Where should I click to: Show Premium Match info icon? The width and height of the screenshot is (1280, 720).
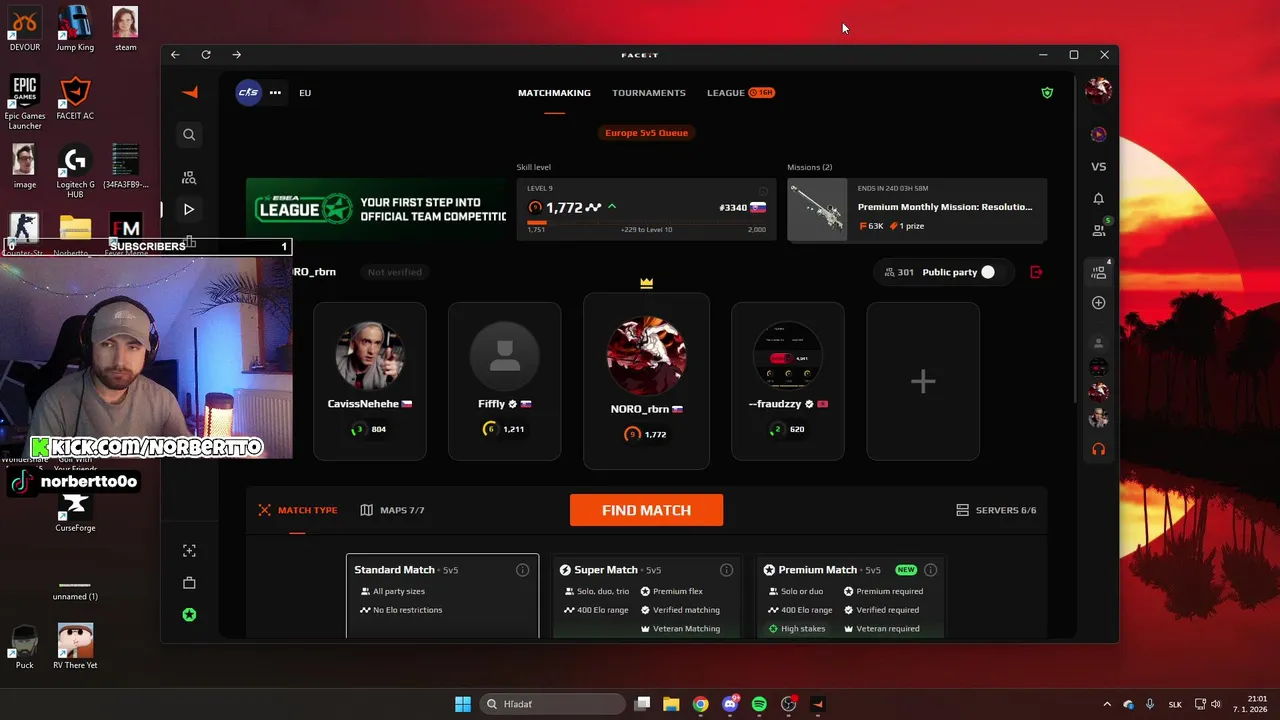point(930,570)
